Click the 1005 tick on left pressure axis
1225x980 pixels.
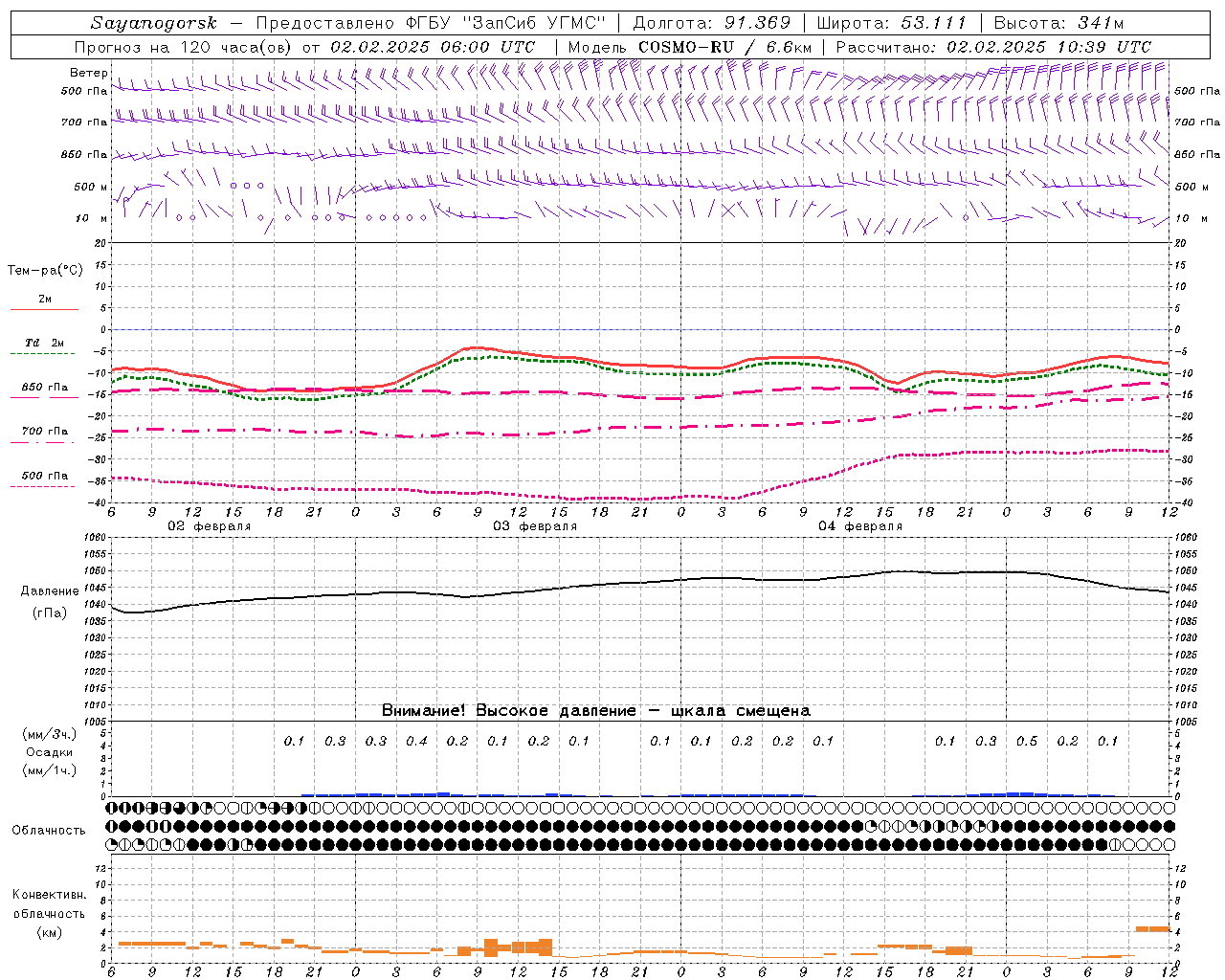tap(93, 722)
